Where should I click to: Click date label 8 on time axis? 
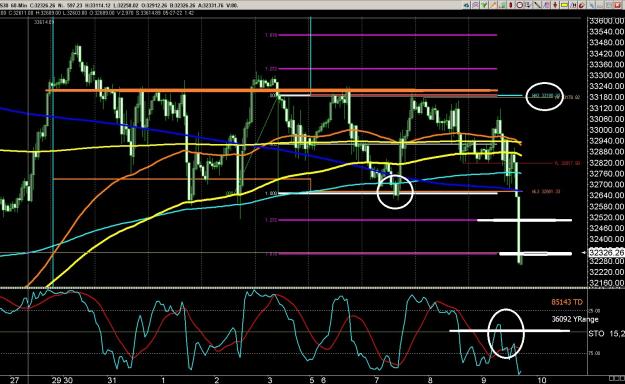[x=430, y=380]
